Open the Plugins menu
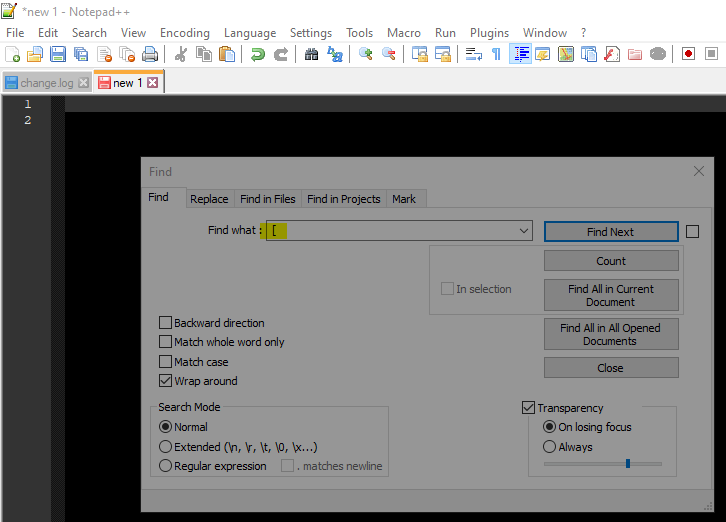Viewport: 726px width, 522px height. [489, 33]
